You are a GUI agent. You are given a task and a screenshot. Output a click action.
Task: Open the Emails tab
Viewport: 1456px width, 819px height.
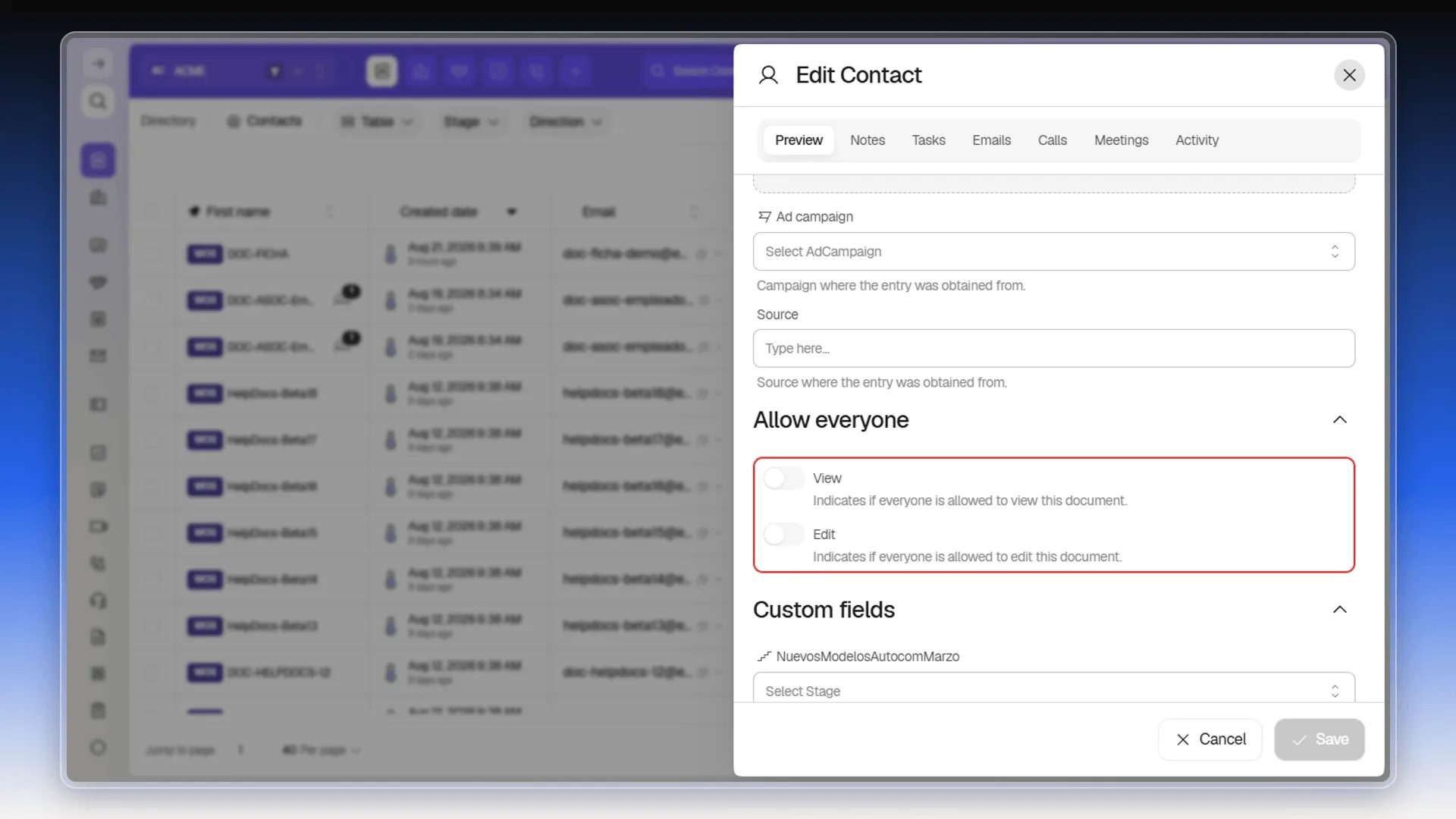[x=991, y=140]
